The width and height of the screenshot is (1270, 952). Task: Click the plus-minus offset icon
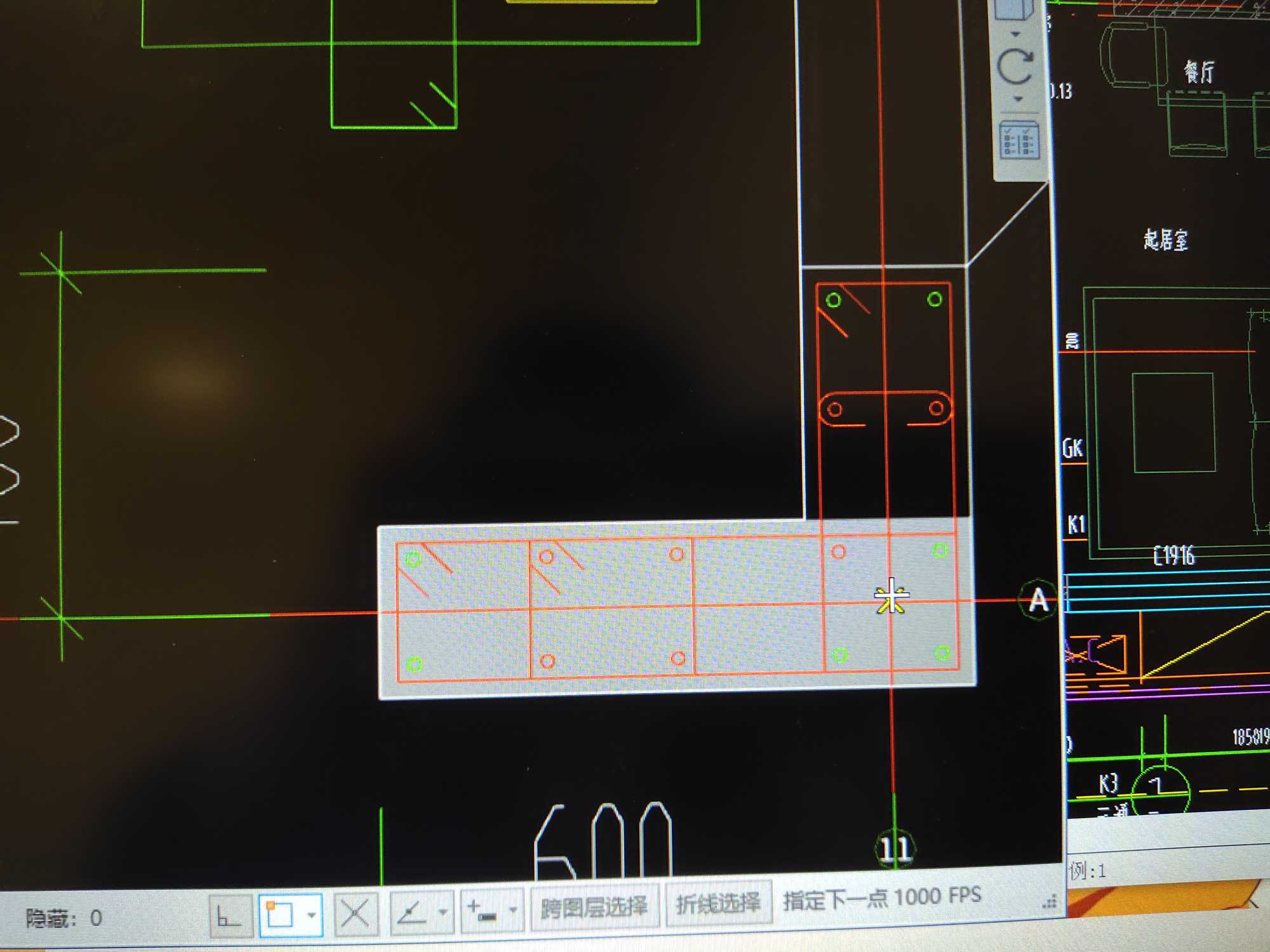click(x=482, y=910)
